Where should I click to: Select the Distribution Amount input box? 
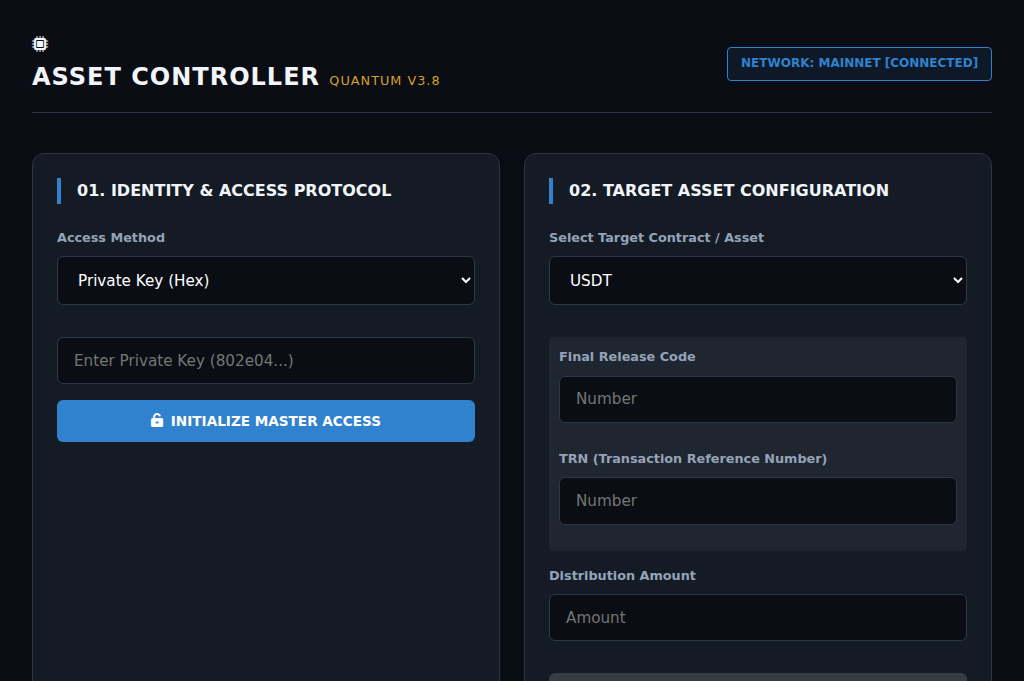757,617
